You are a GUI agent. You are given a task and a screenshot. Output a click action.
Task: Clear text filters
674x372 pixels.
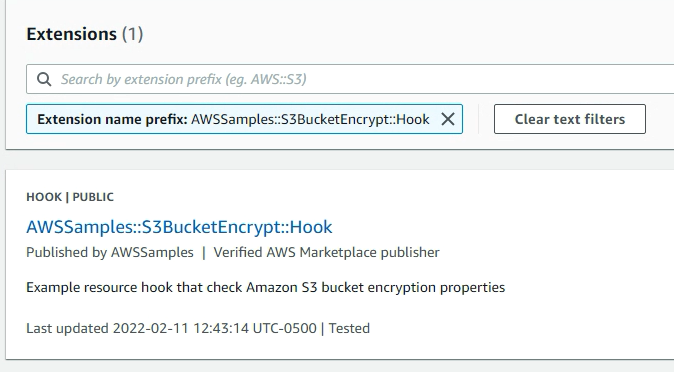(570, 119)
